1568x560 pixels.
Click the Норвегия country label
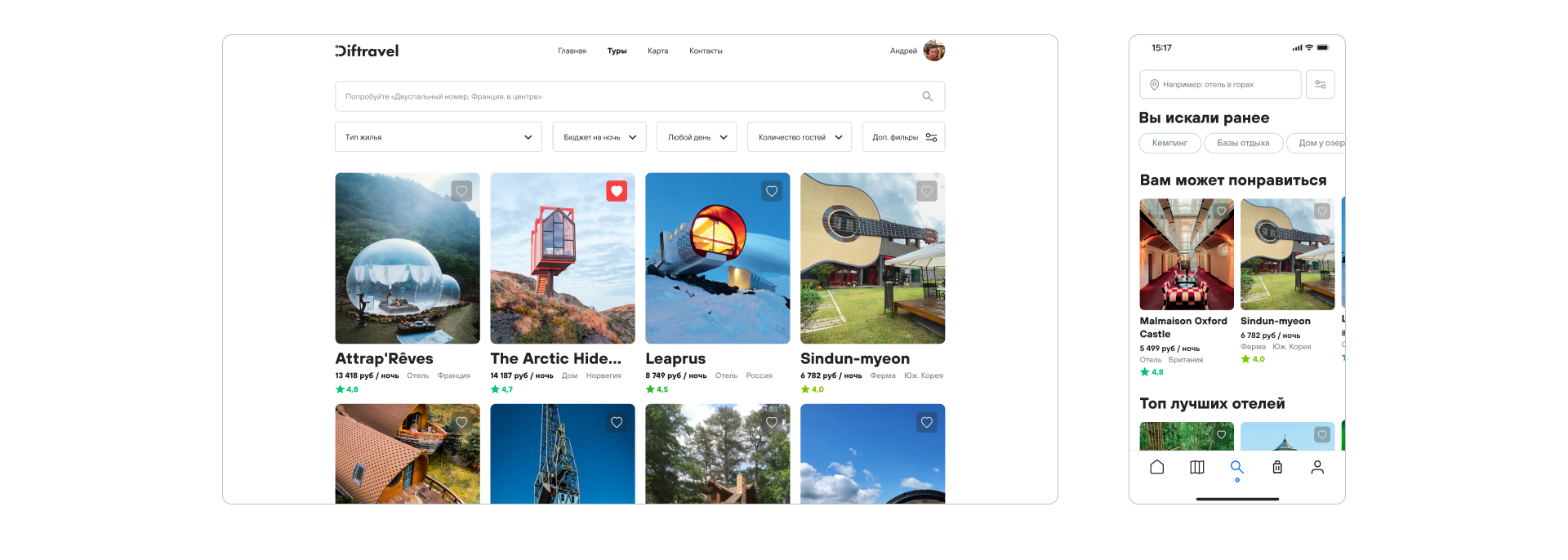click(x=604, y=376)
